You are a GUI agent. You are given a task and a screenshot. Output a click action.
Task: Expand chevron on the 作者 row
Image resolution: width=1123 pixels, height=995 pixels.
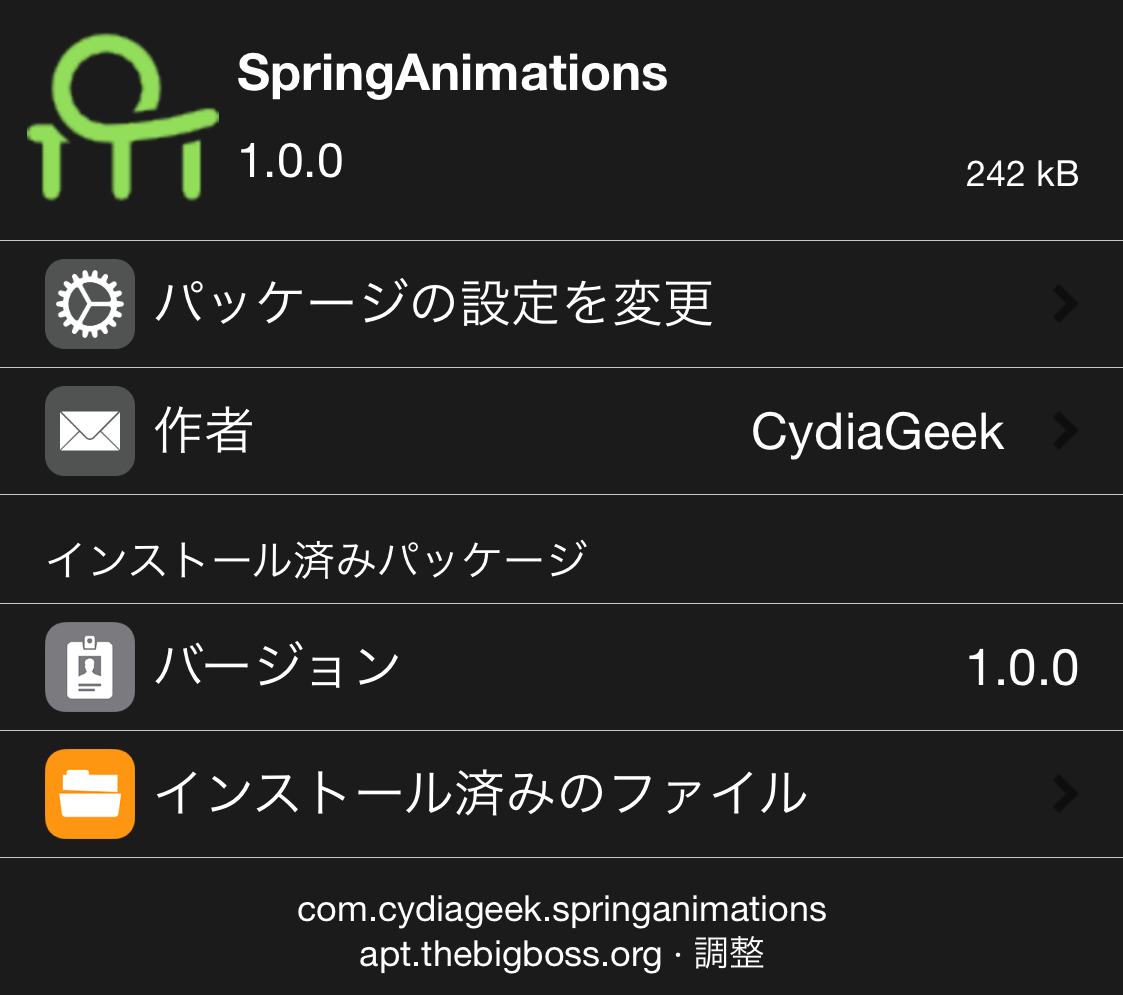pyautogui.click(x=1066, y=431)
